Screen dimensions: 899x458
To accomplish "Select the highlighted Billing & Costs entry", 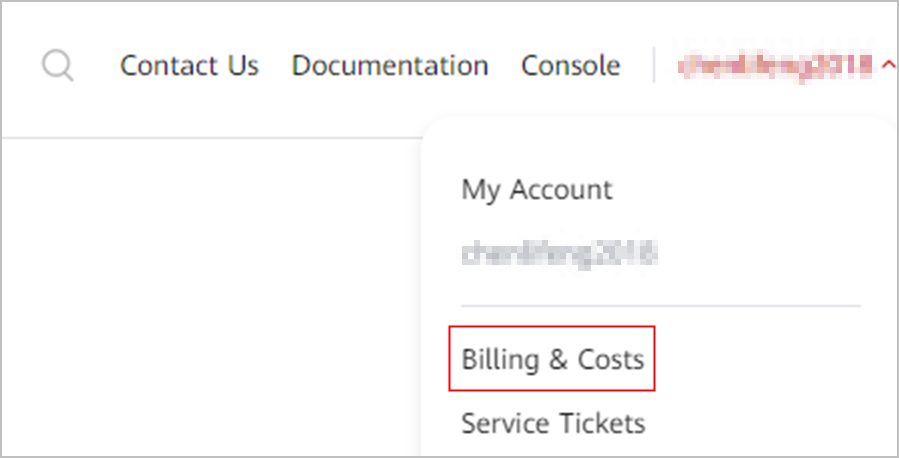I will 552,359.
